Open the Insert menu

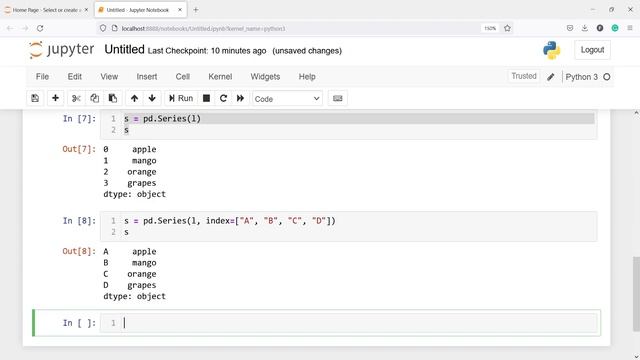point(147,77)
